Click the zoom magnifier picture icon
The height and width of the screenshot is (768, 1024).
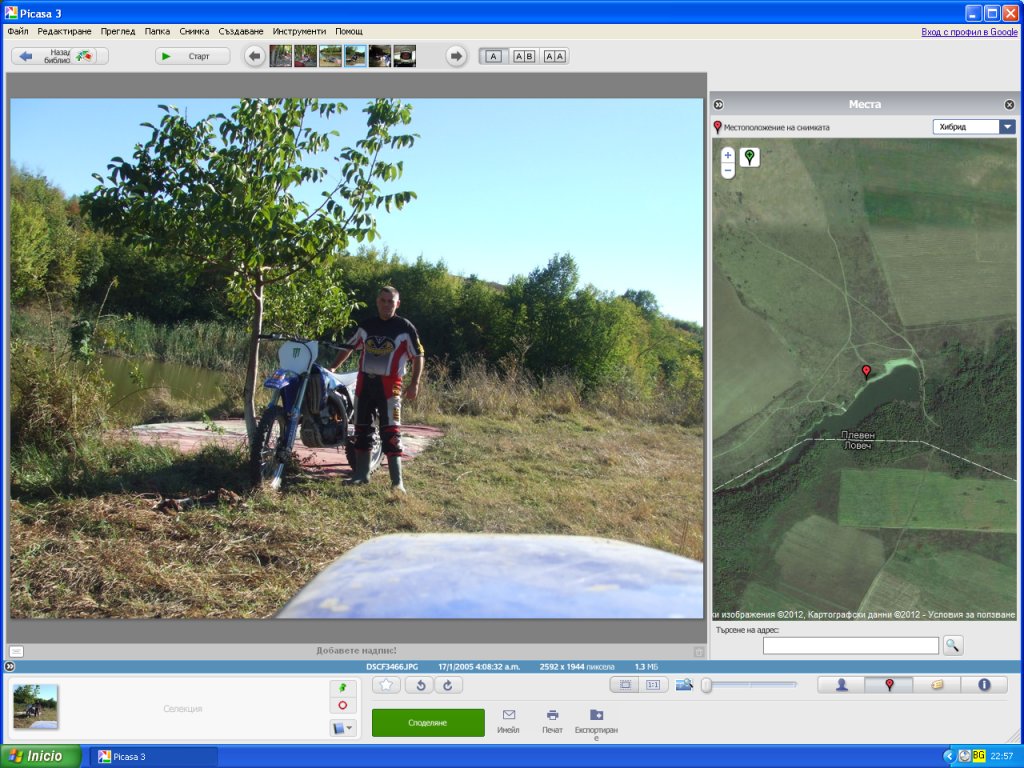point(684,684)
